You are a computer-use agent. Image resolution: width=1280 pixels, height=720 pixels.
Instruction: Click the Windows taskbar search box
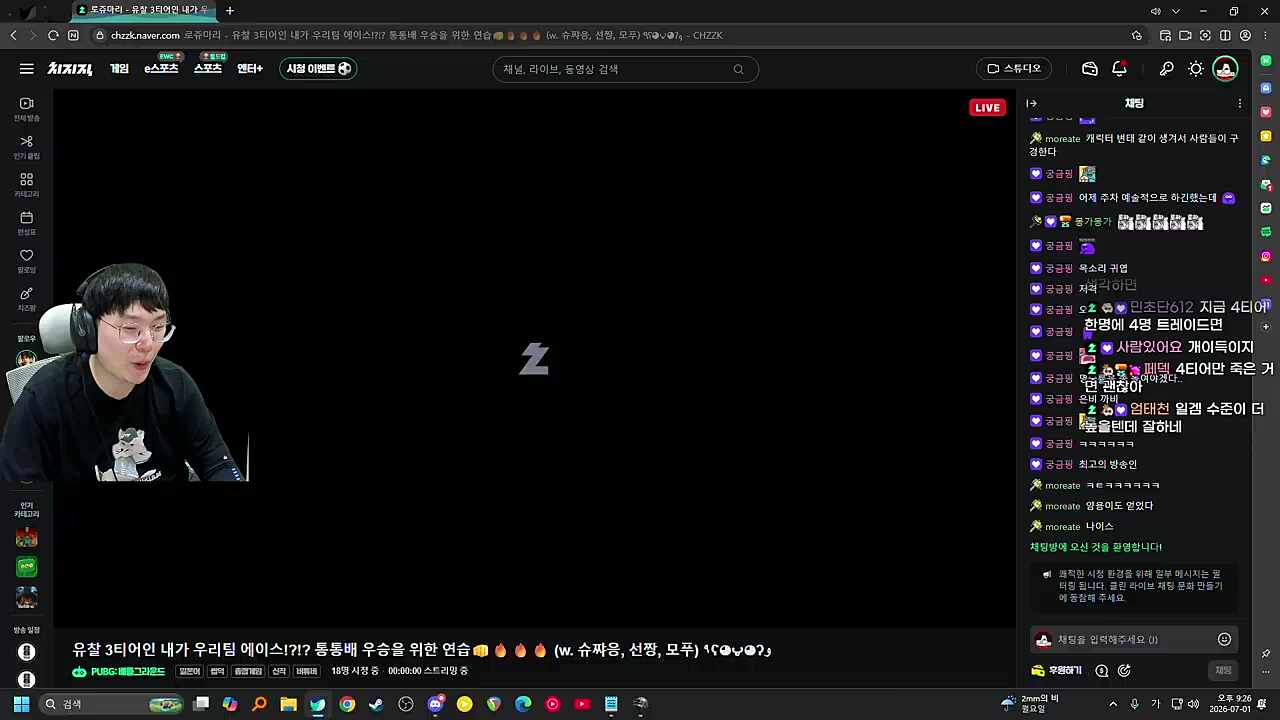112,704
